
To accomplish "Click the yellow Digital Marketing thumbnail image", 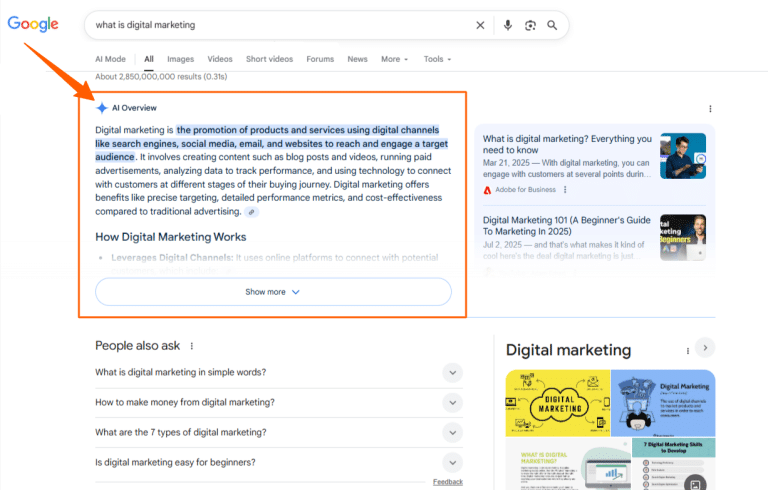I will (x=557, y=403).
